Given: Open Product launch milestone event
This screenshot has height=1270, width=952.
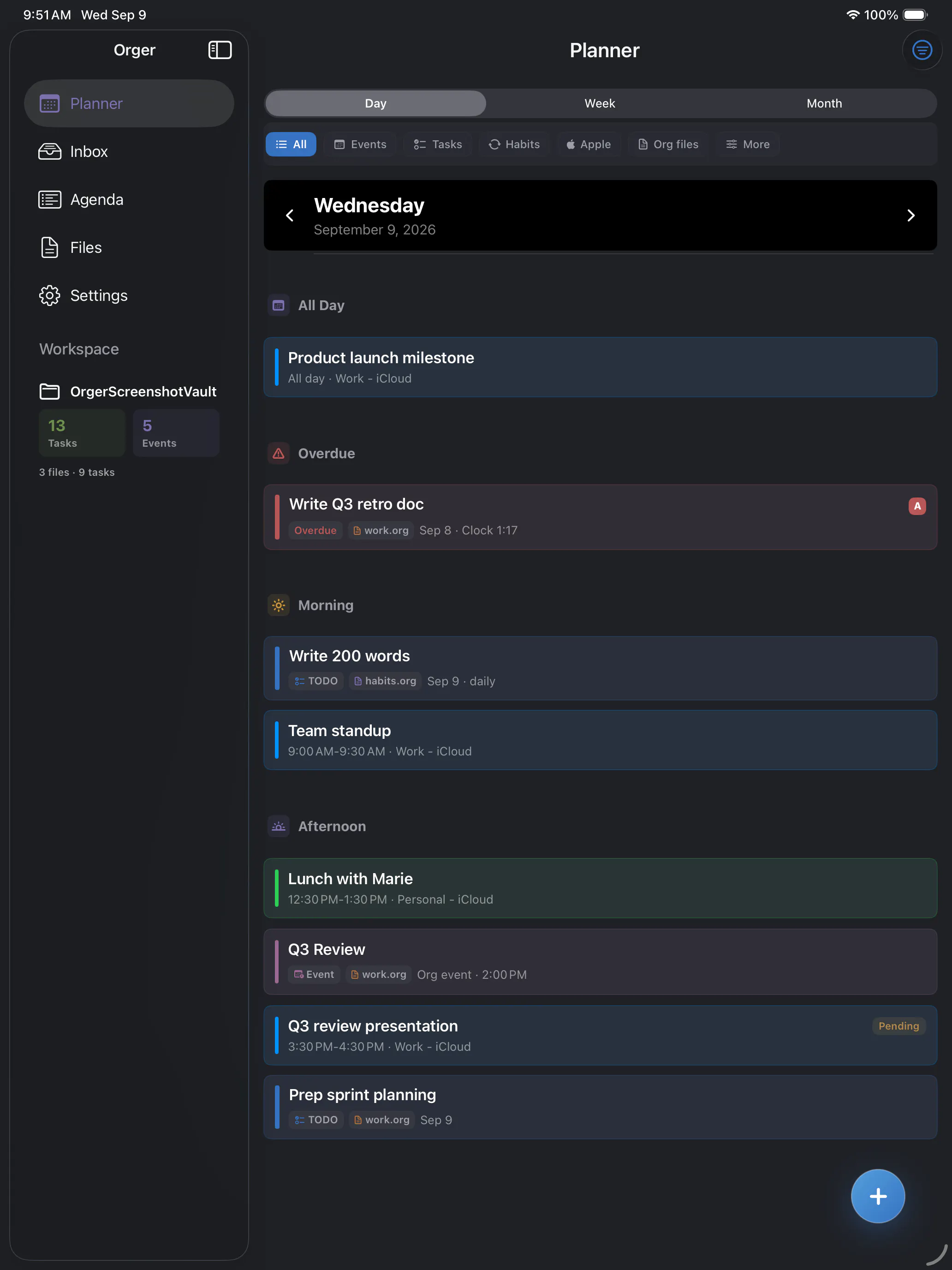Looking at the screenshot, I should click(600, 367).
